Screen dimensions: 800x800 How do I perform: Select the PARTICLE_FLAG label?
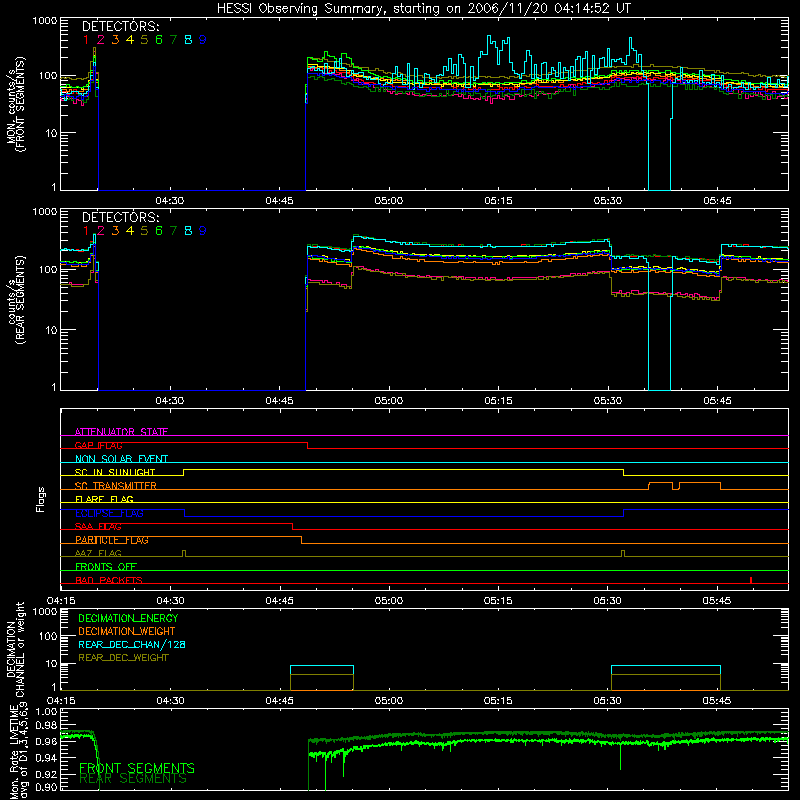[112, 540]
